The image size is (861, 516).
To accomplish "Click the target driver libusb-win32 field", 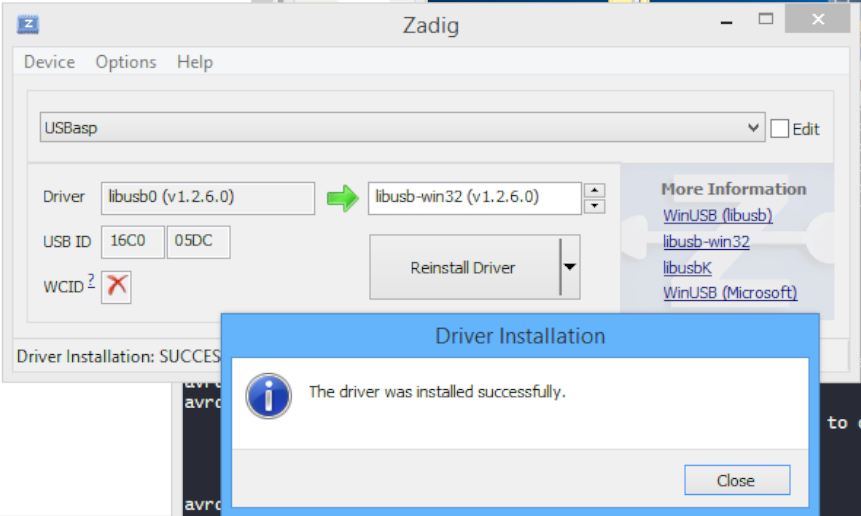I will [x=474, y=198].
